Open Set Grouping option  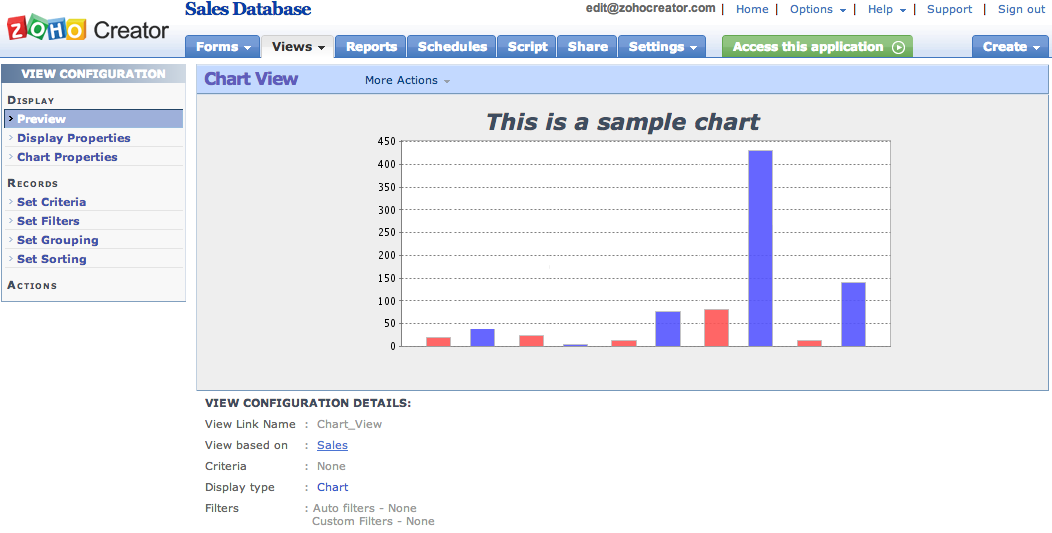(58, 240)
